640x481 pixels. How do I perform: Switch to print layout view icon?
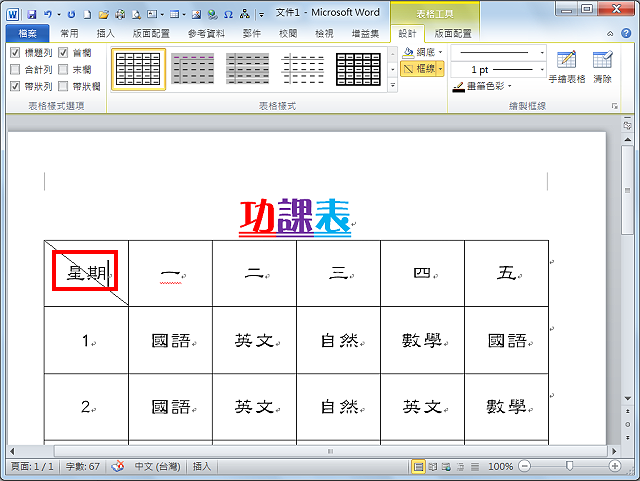[418, 466]
